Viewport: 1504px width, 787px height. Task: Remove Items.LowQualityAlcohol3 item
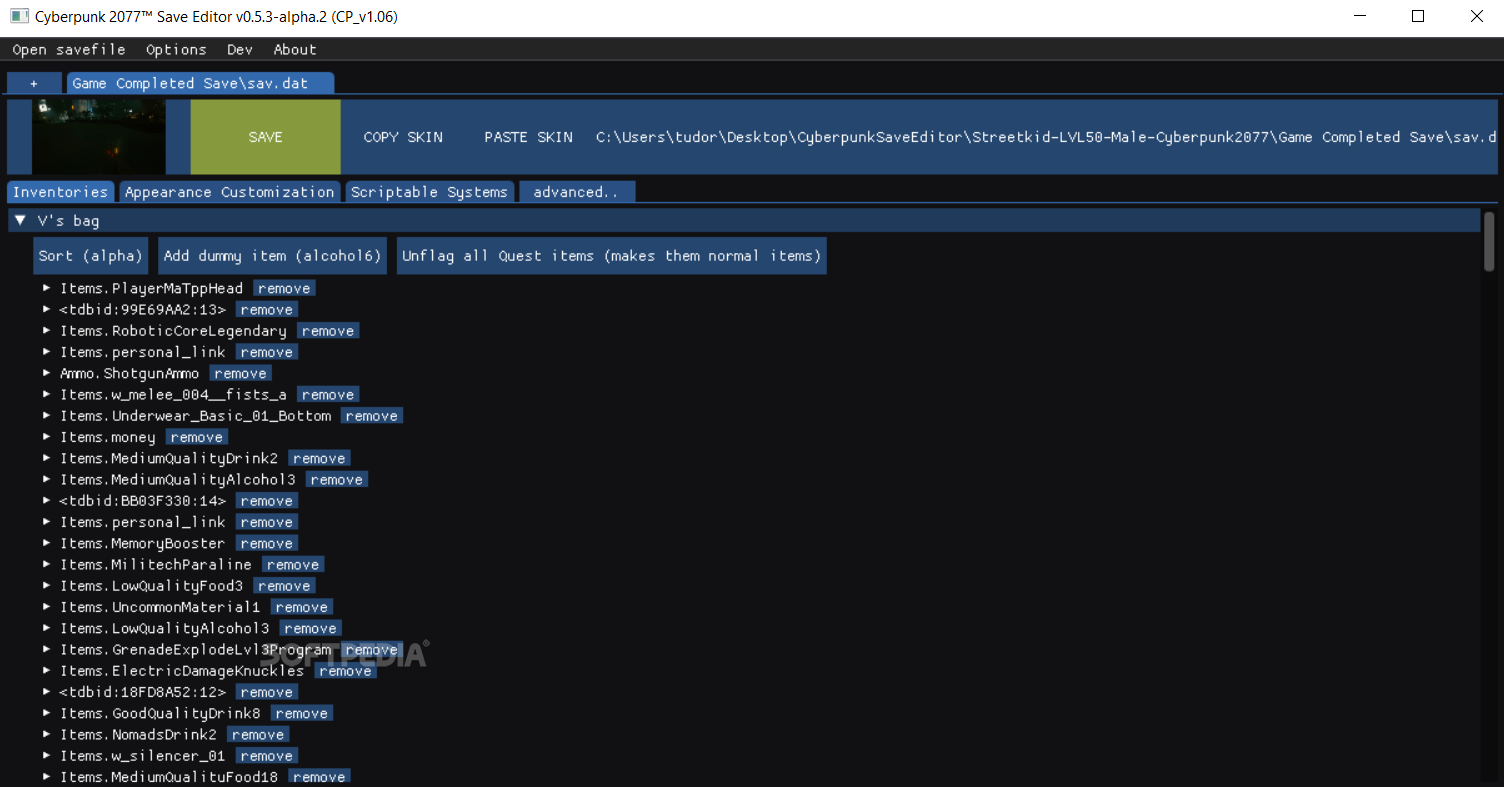tap(310, 628)
